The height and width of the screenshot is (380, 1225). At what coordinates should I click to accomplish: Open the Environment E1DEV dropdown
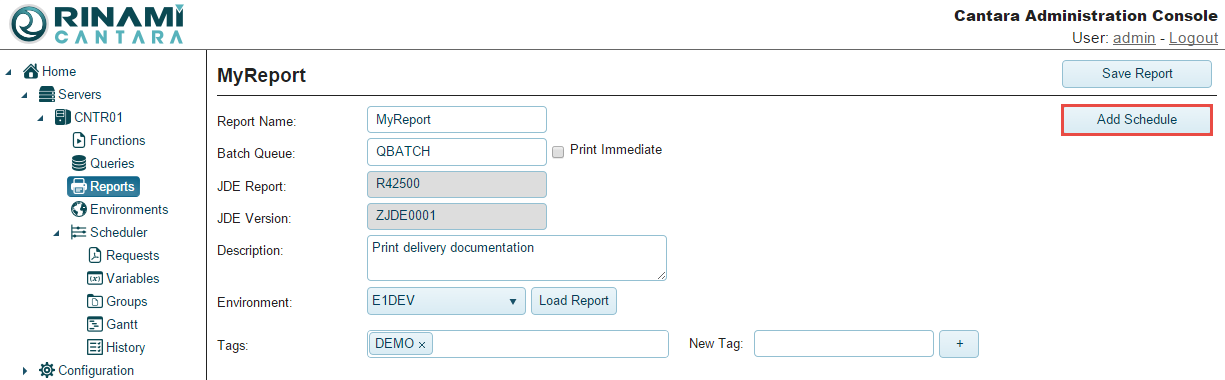pos(447,301)
